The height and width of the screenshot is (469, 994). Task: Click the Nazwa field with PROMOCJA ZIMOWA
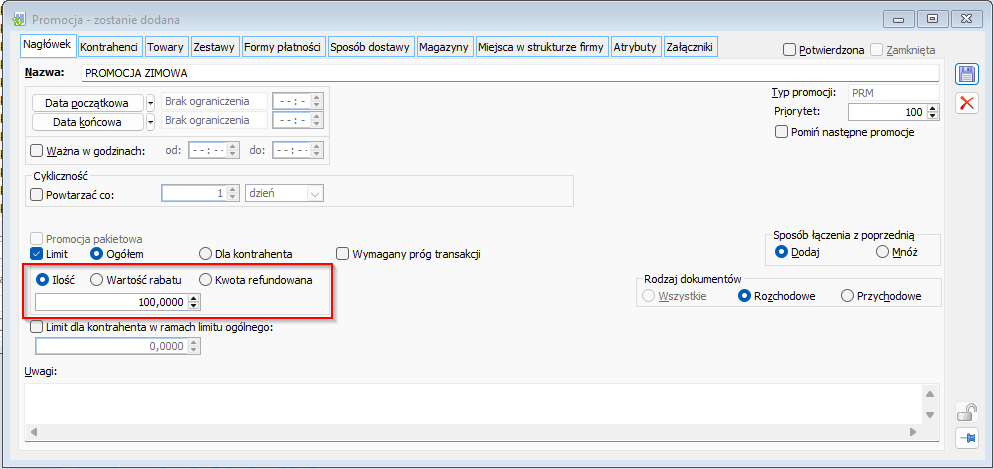(x=510, y=73)
